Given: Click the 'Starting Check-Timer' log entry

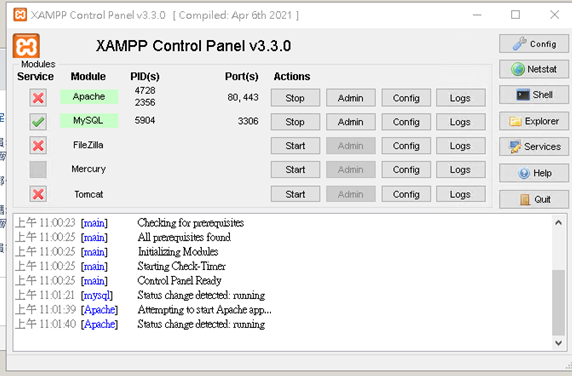Looking at the screenshot, I should 181,266.
